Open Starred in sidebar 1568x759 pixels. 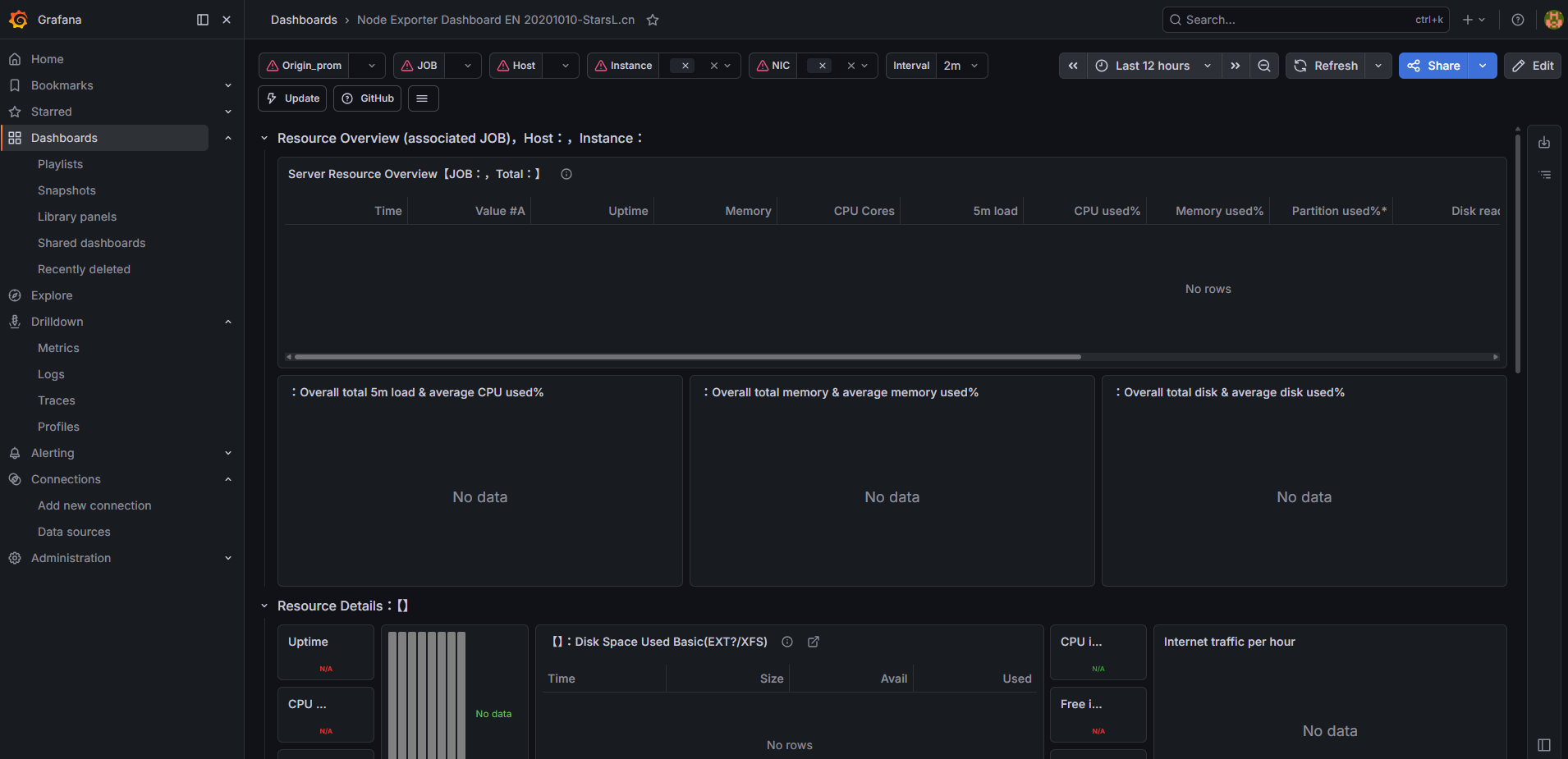[x=51, y=112]
